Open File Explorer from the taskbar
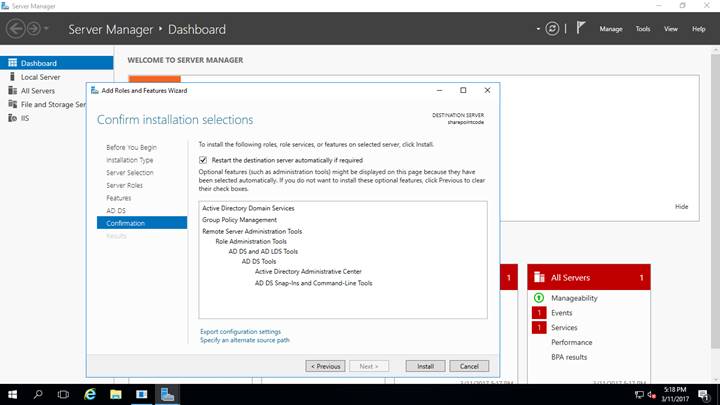This screenshot has width=720, height=405. [x=116, y=394]
